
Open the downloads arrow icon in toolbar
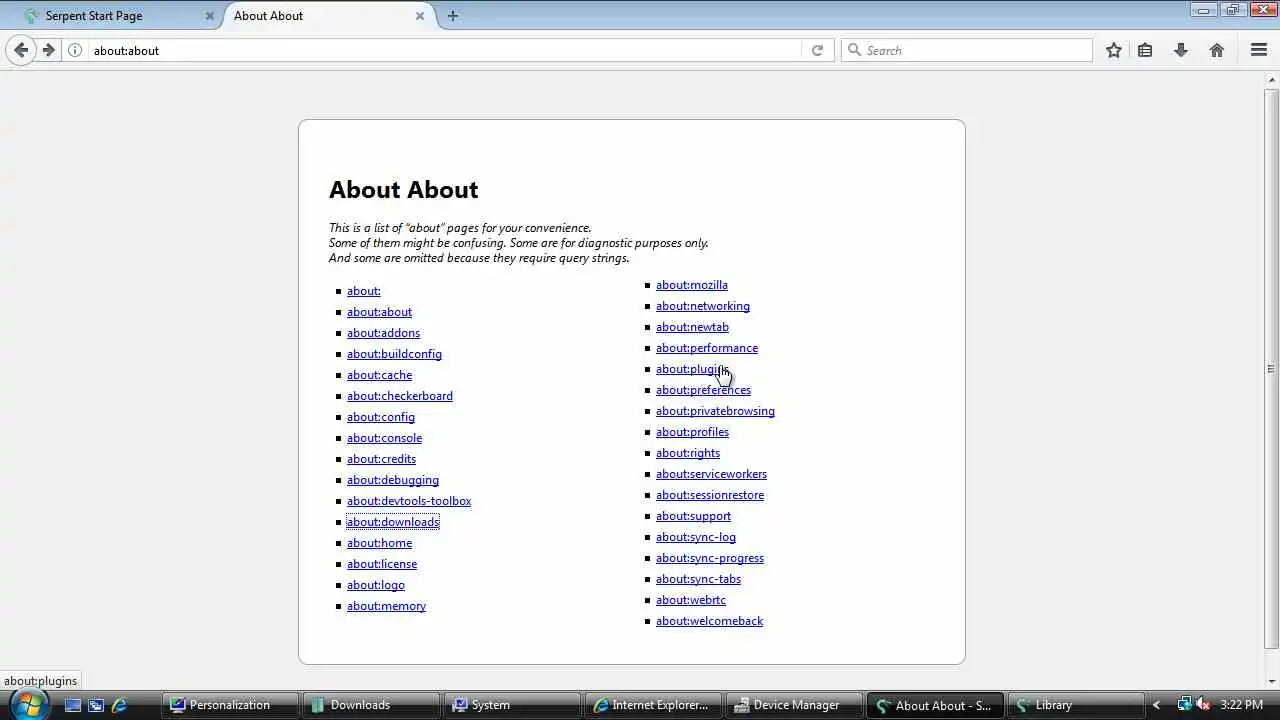pos(1181,50)
